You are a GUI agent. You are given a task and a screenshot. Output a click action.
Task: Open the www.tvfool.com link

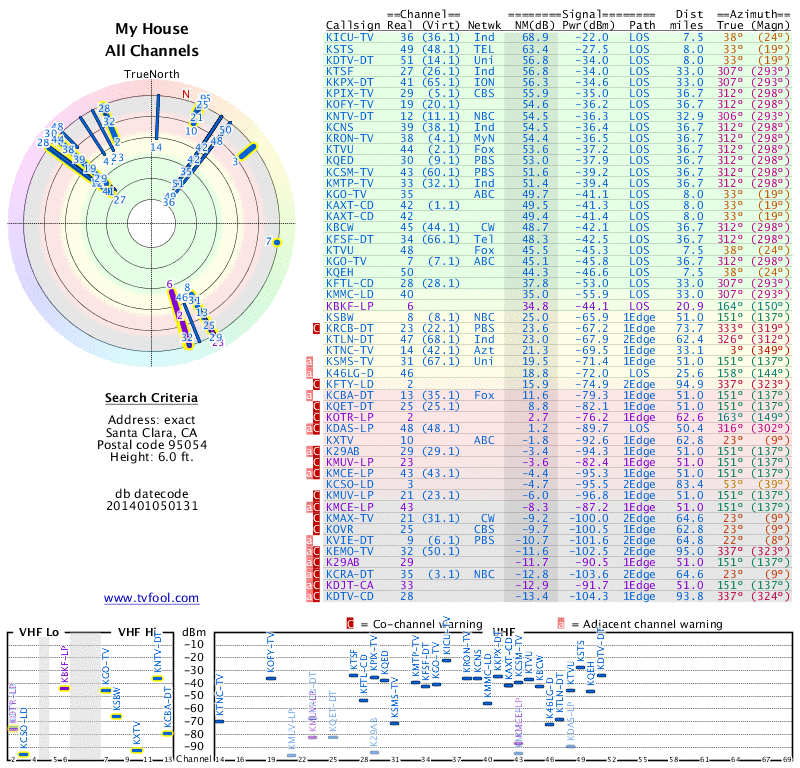[151, 598]
